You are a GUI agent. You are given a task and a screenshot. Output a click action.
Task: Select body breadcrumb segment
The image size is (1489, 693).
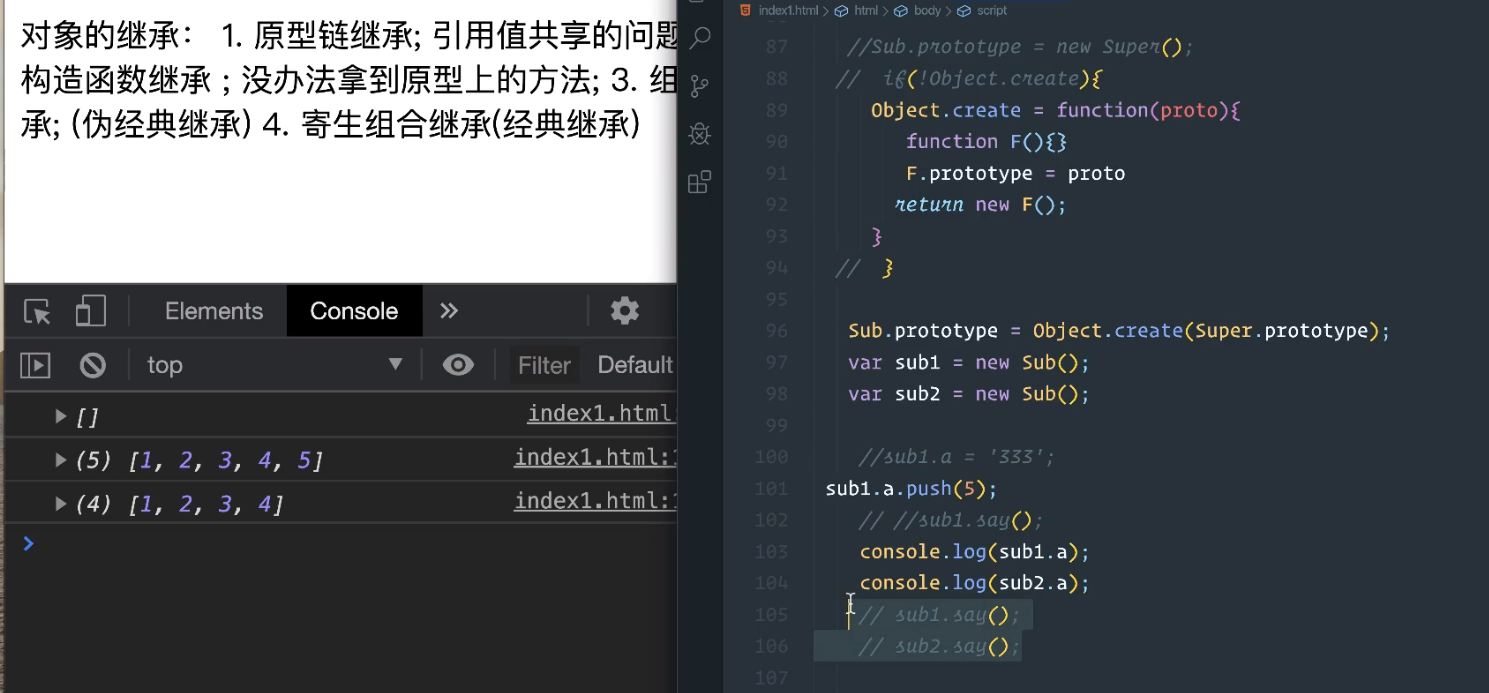[x=927, y=11]
